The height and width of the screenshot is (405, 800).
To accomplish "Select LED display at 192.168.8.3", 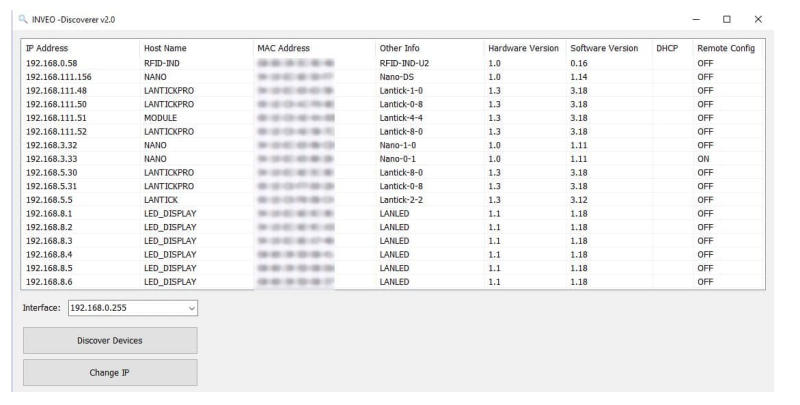I will coord(393,241).
